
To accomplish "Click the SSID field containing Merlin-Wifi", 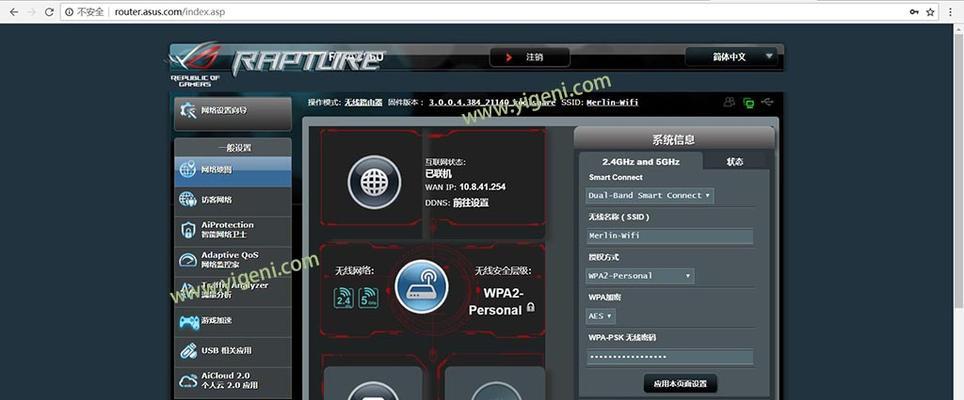I will 669,236.
